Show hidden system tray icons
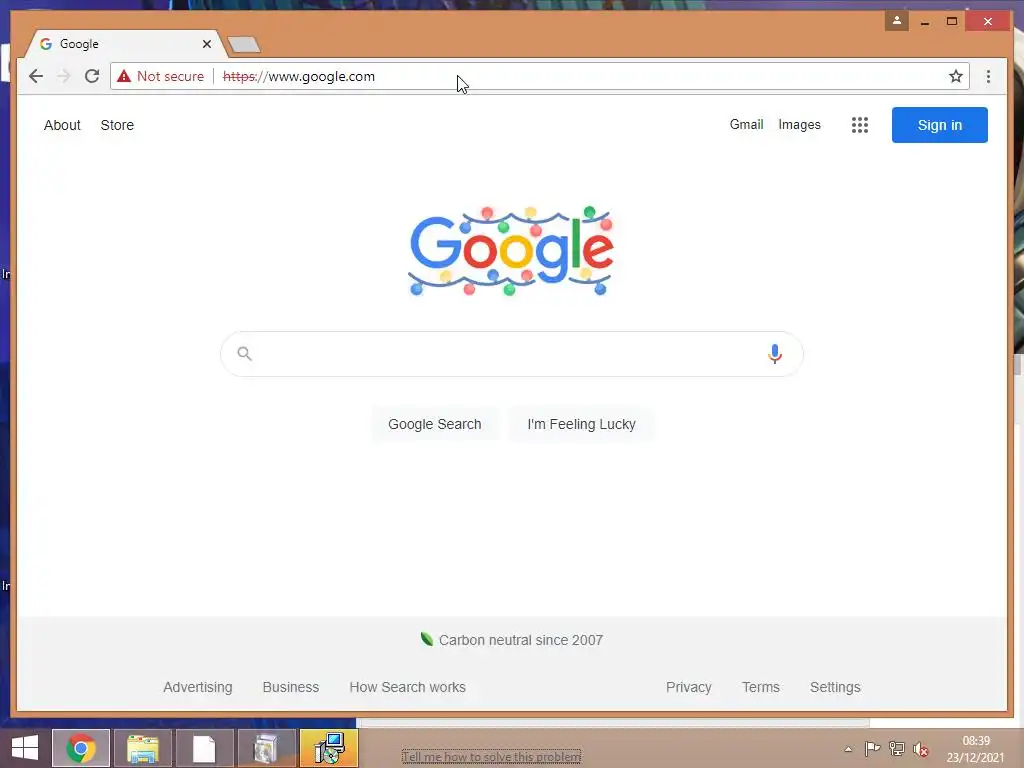 point(848,749)
